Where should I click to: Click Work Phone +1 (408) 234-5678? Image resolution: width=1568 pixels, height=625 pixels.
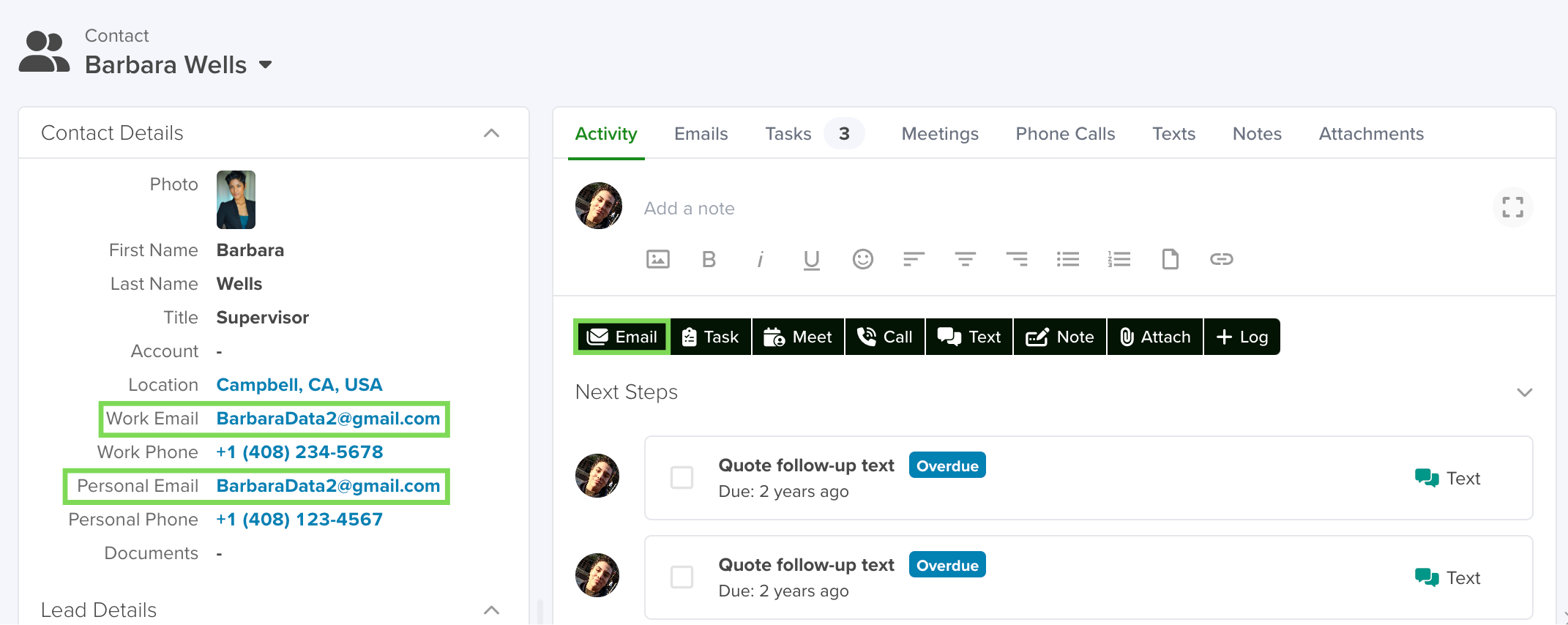(299, 452)
